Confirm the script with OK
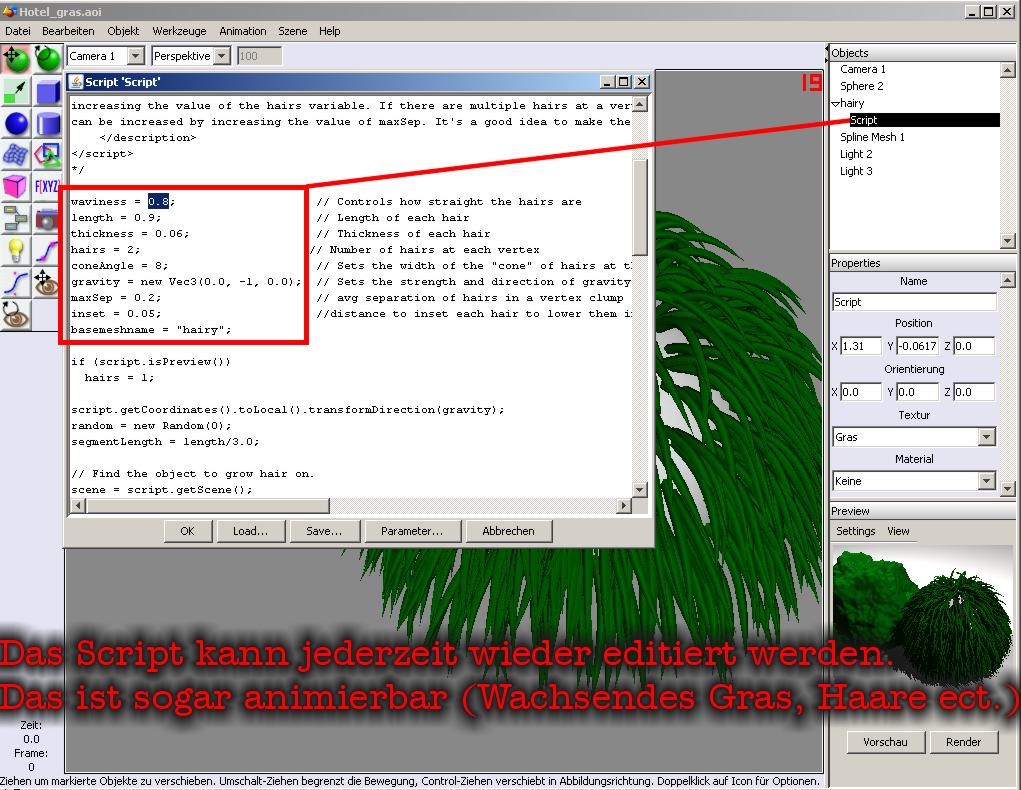This screenshot has width=1021, height=790. 188,531
